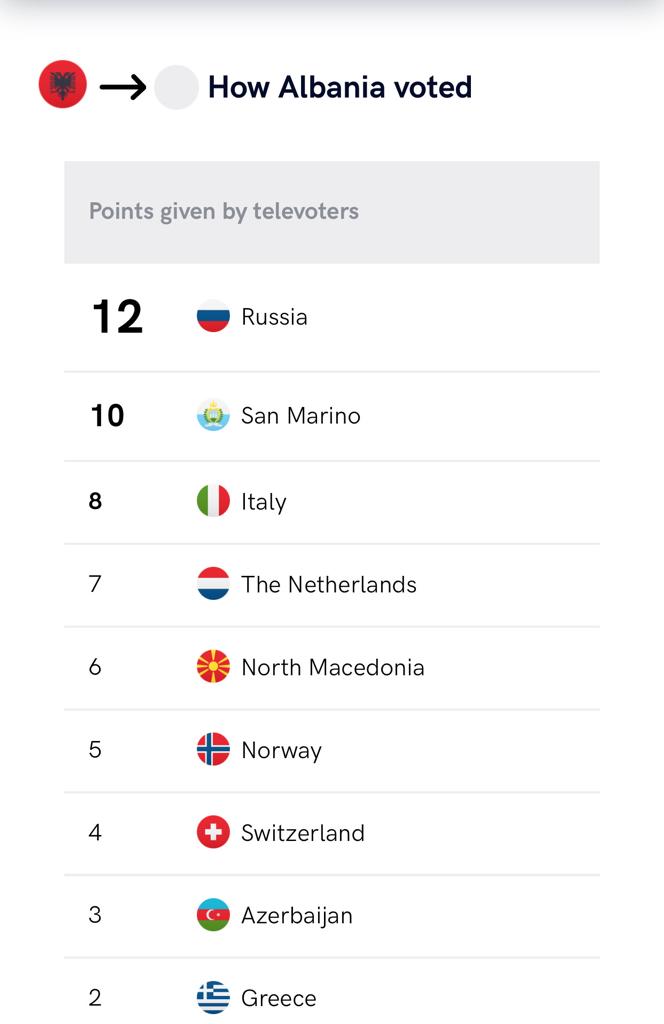The height and width of the screenshot is (1024, 664).
Task: Open The Netherlands entry
Action: coord(332,584)
